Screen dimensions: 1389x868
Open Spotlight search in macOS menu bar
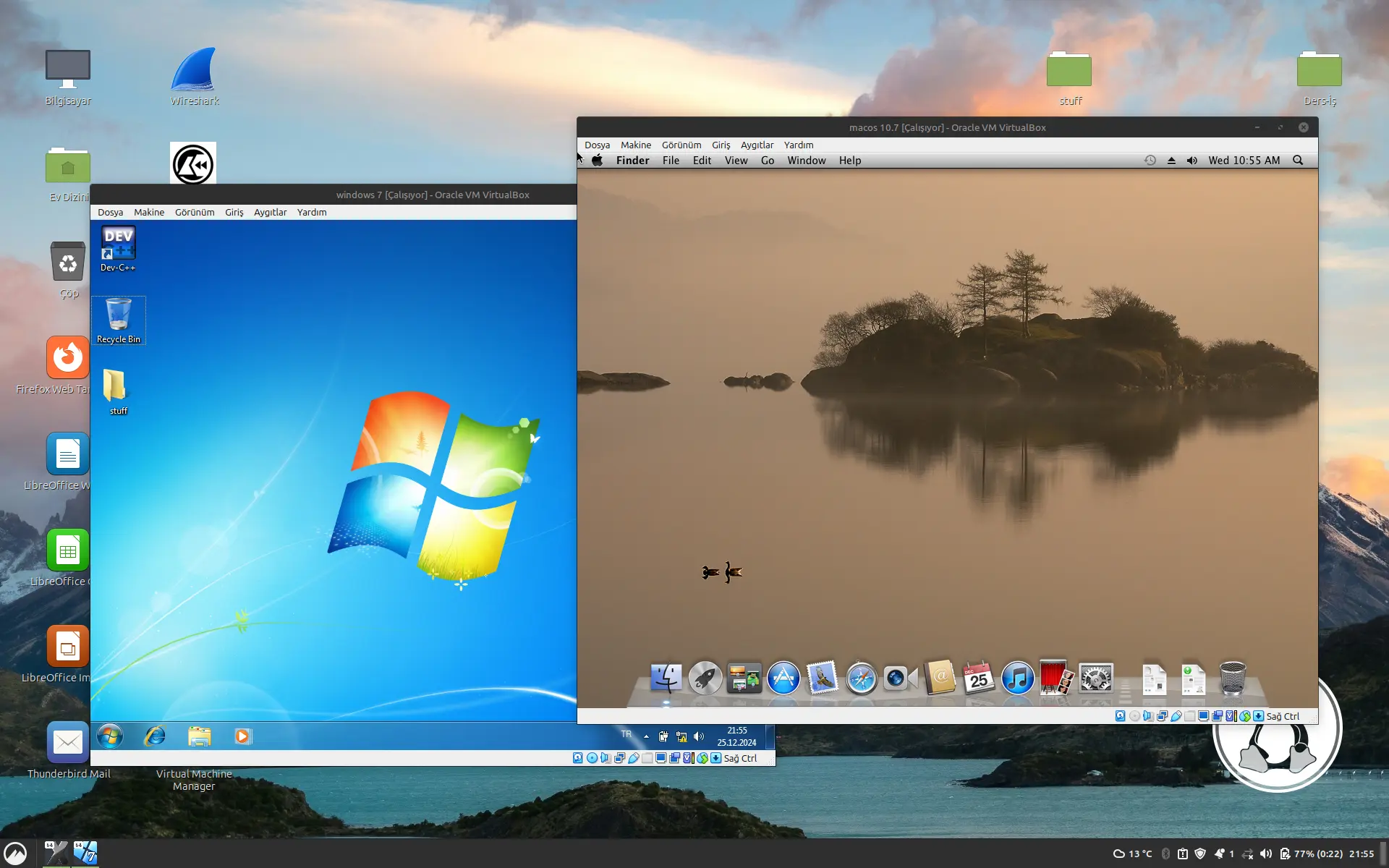pyautogui.click(x=1298, y=161)
